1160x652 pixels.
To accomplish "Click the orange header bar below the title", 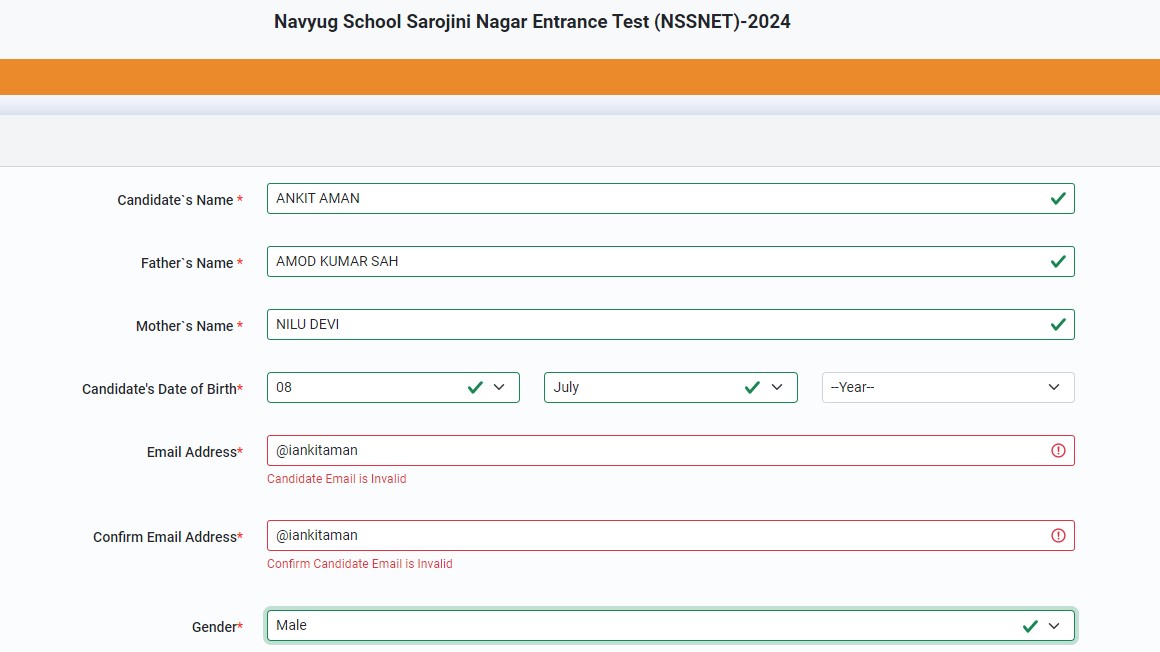I will pyautogui.click(x=580, y=76).
